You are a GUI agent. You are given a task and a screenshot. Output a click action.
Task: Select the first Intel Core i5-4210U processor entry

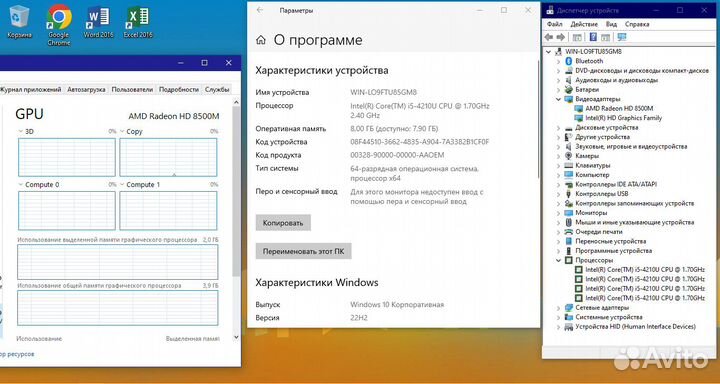(x=645, y=270)
